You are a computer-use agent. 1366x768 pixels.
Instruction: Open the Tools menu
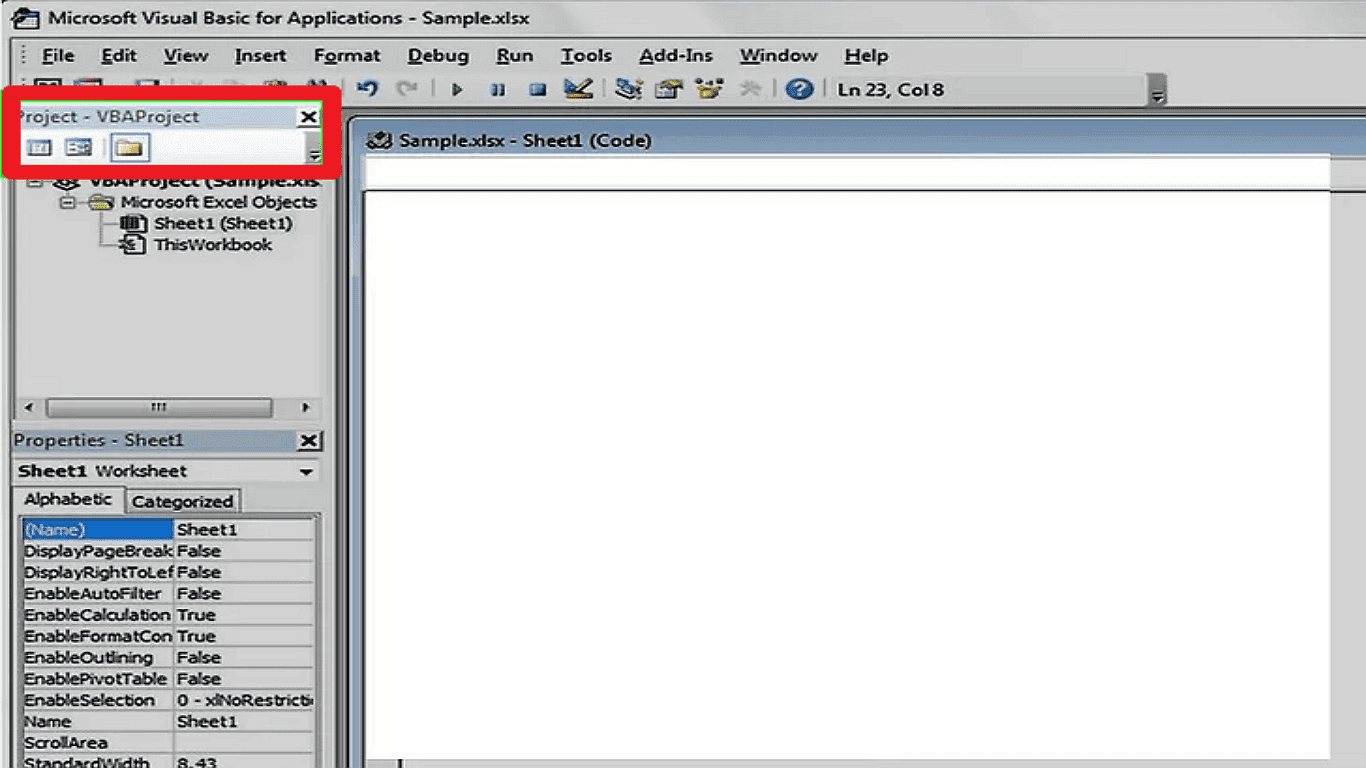[x=586, y=56]
